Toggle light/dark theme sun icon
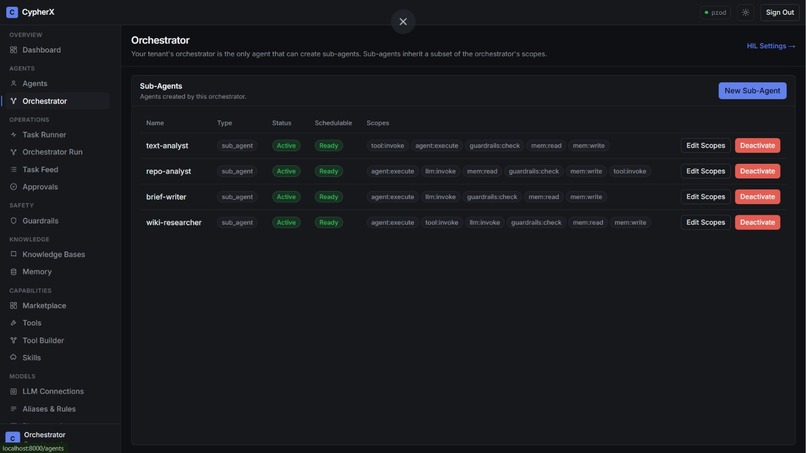This screenshot has width=806, height=453. pyautogui.click(x=745, y=12)
